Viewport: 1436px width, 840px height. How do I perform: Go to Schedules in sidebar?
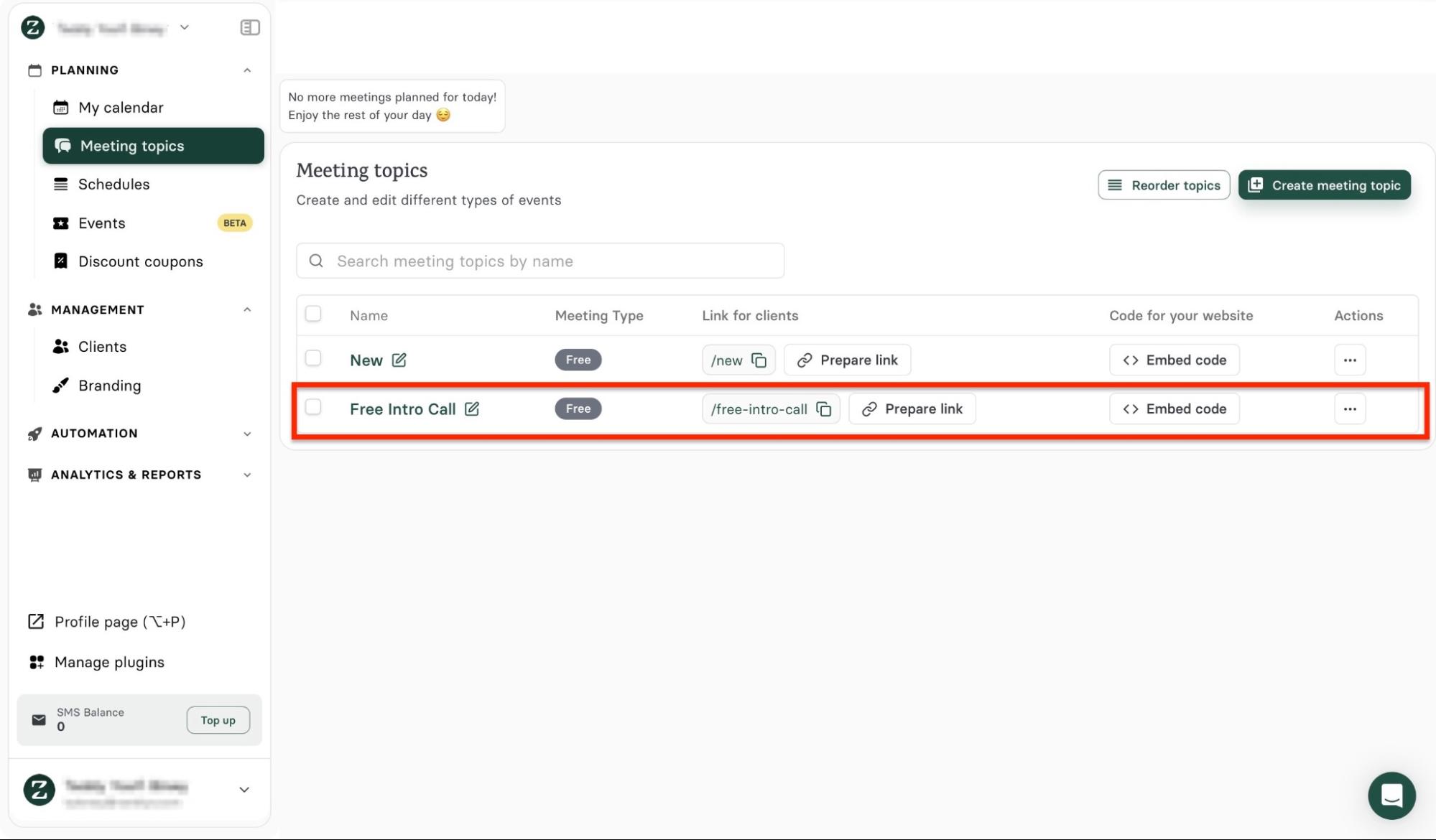[114, 185]
